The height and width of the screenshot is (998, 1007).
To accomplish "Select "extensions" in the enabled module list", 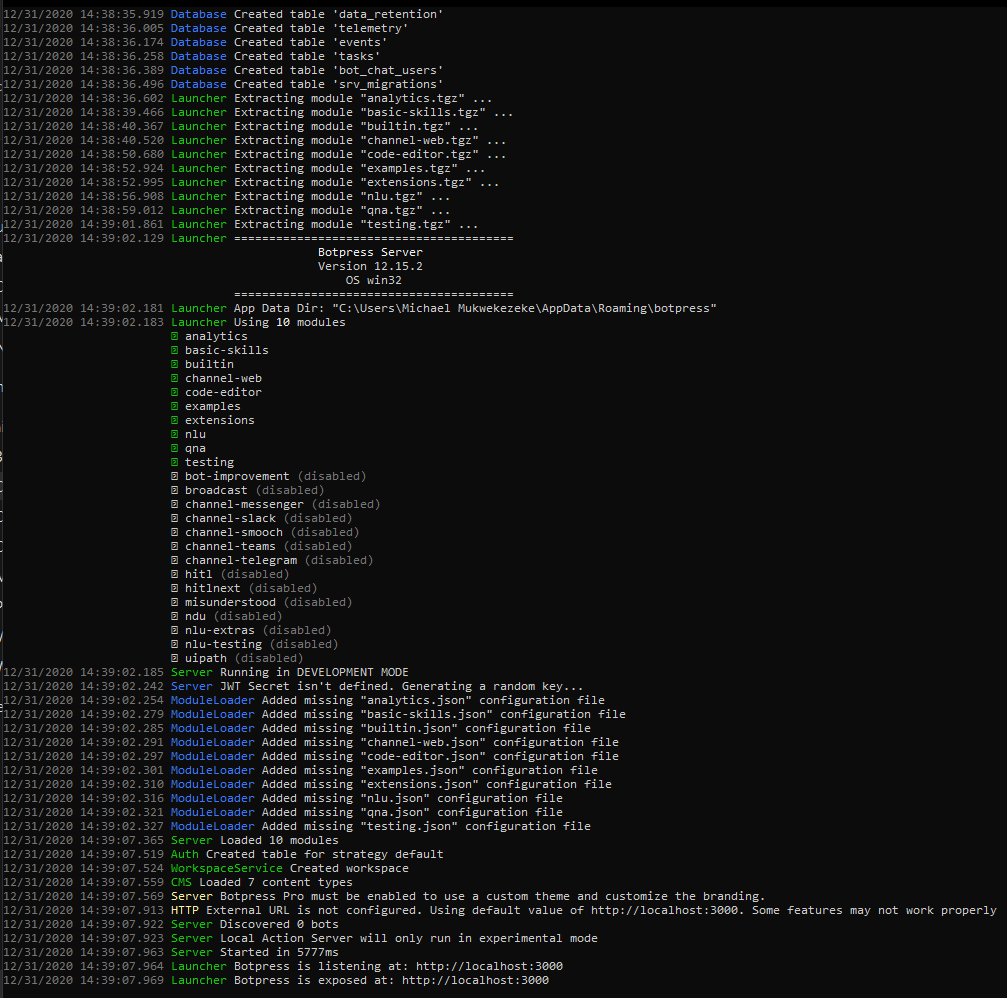I will click(x=220, y=420).
